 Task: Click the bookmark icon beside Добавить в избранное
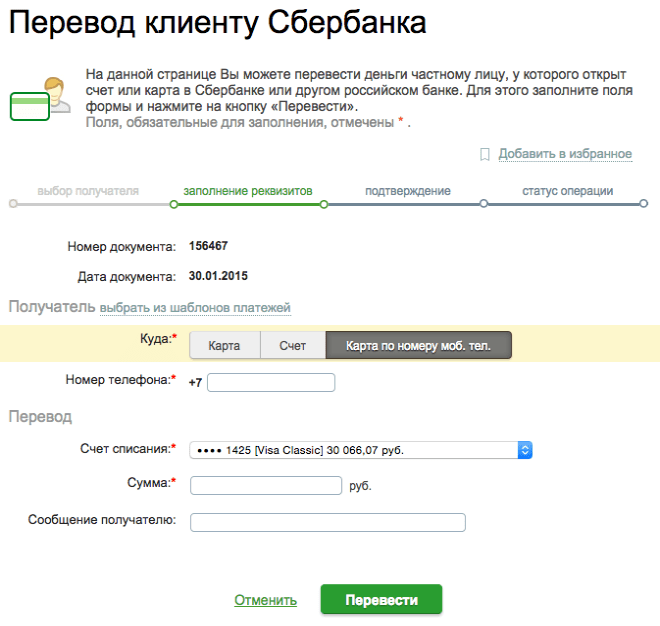[x=484, y=155]
